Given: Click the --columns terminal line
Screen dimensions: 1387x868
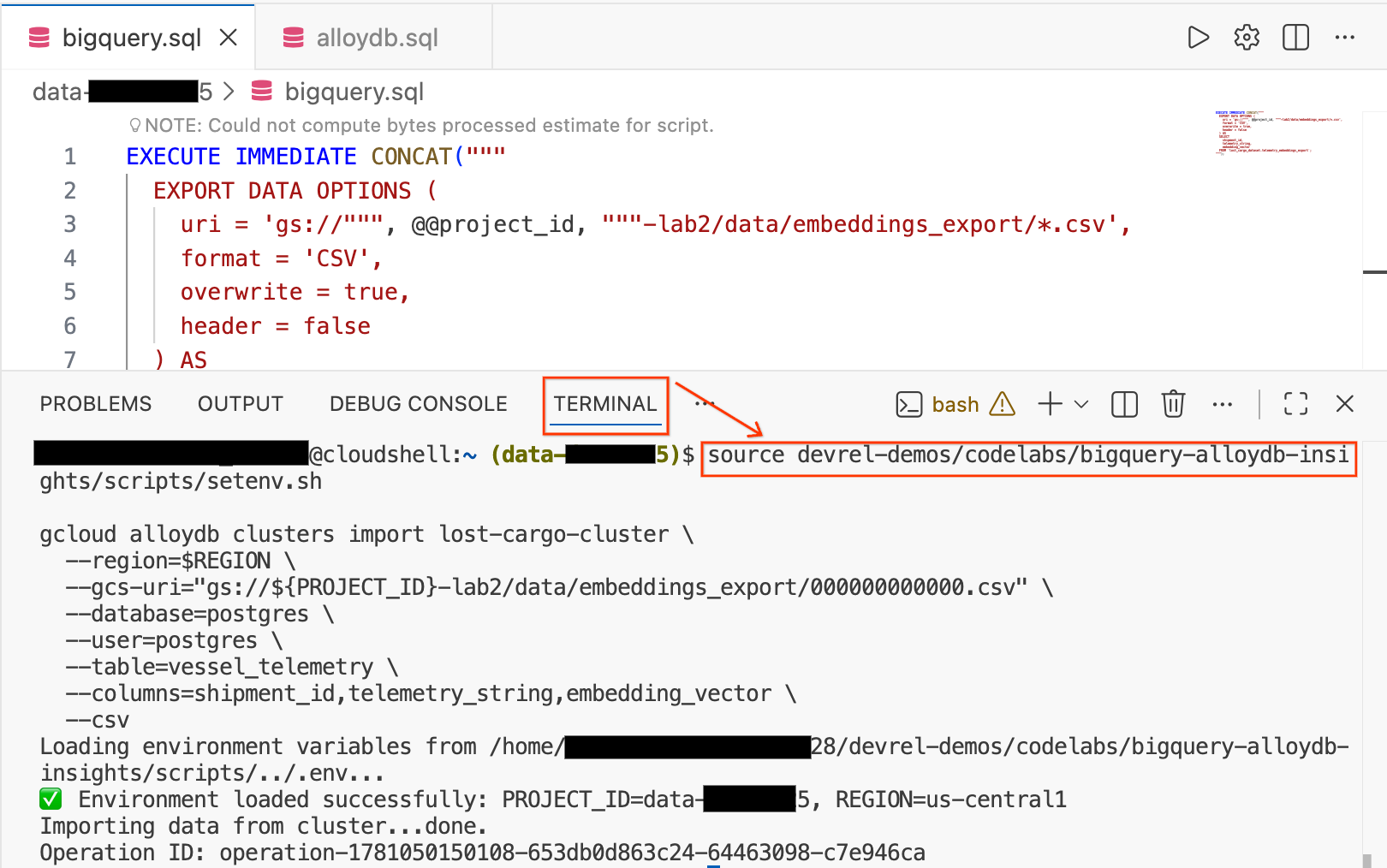Looking at the screenshot, I should (431, 693).
